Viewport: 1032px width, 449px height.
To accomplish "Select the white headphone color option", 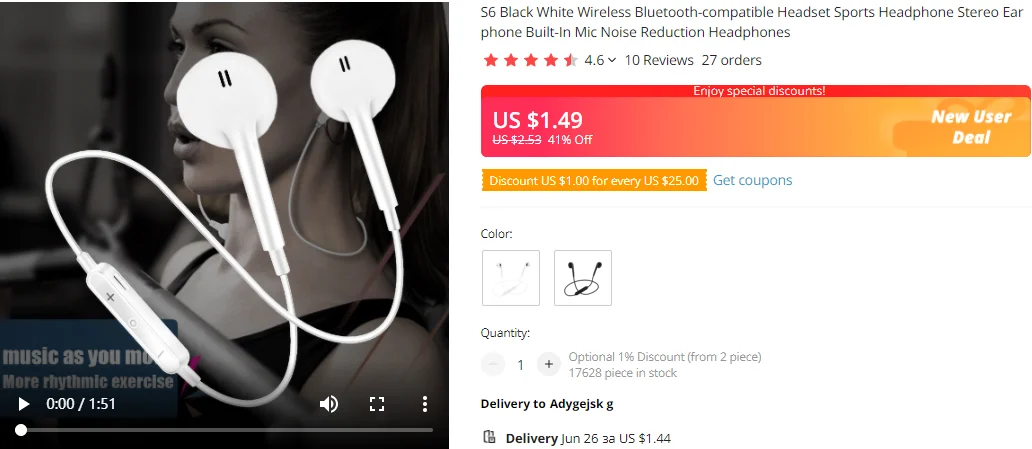I will (511, 278).
